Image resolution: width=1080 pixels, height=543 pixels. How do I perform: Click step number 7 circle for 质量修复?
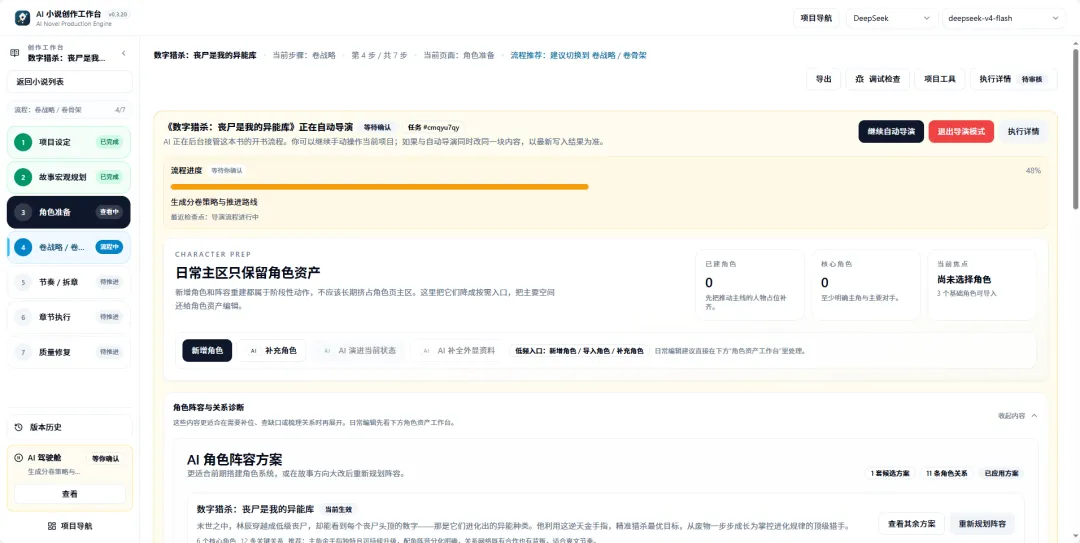click(23, 352)
